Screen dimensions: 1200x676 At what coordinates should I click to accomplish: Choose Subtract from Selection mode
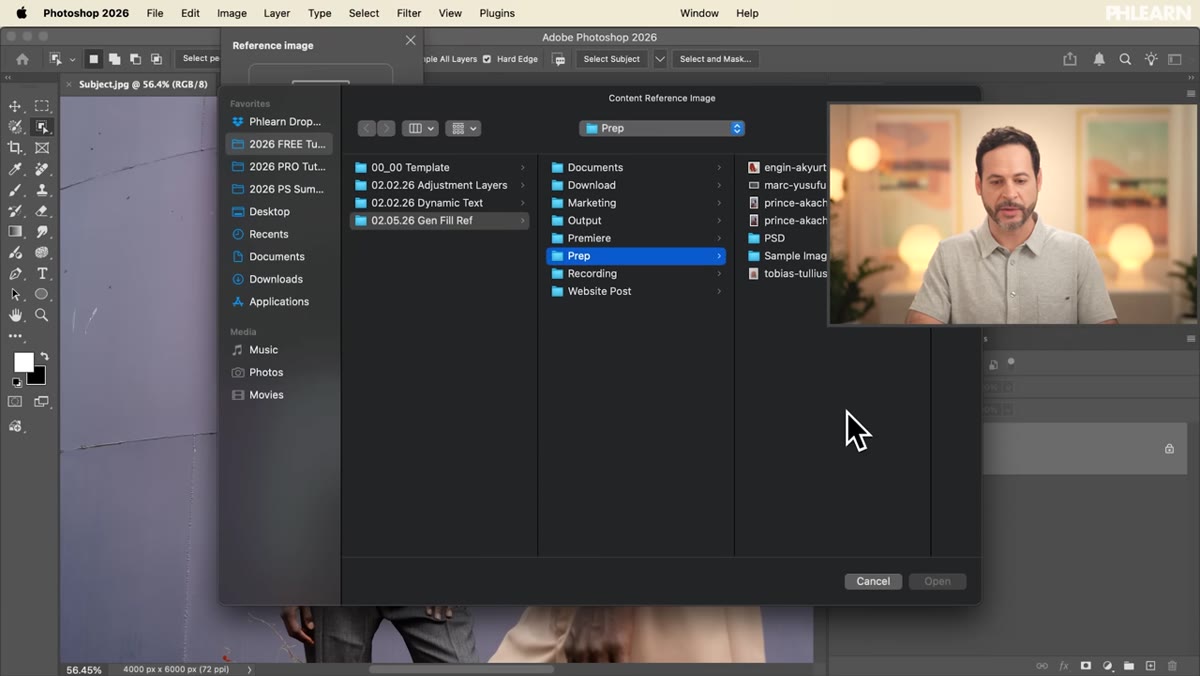click(x=136, y=59)
